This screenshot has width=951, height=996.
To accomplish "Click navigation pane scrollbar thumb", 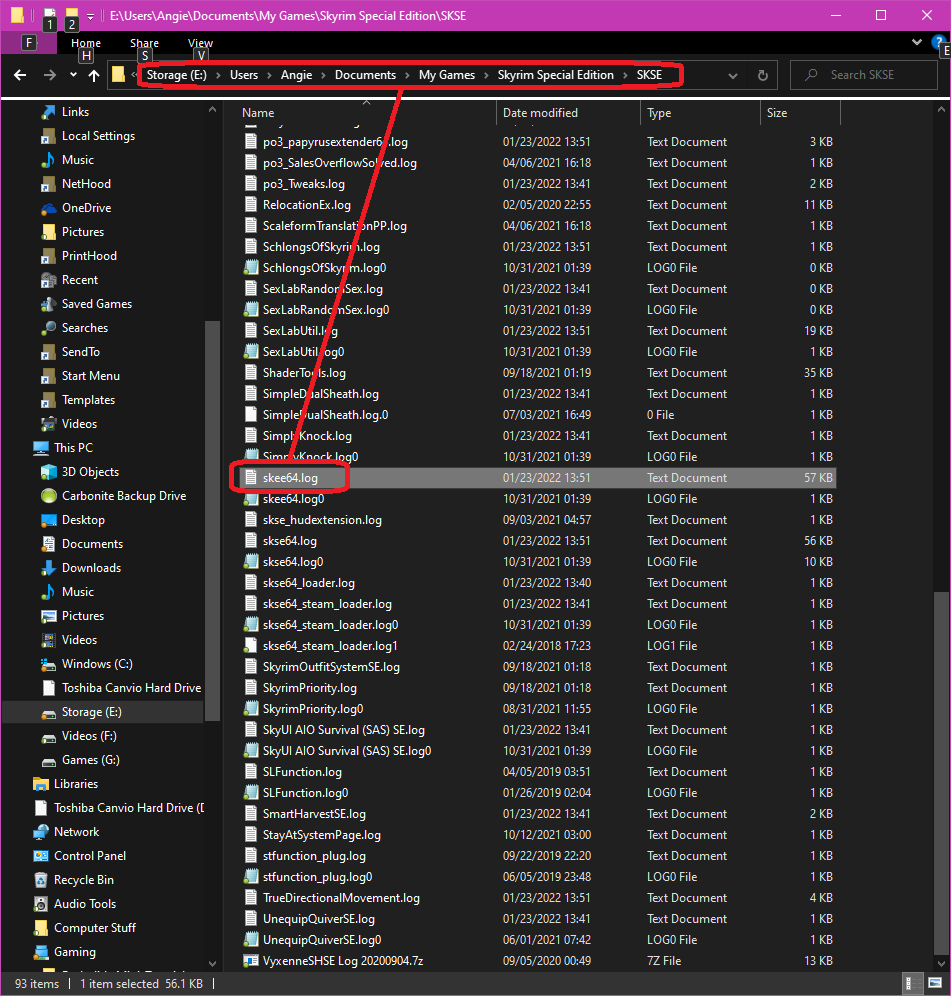I will (213, 521).
